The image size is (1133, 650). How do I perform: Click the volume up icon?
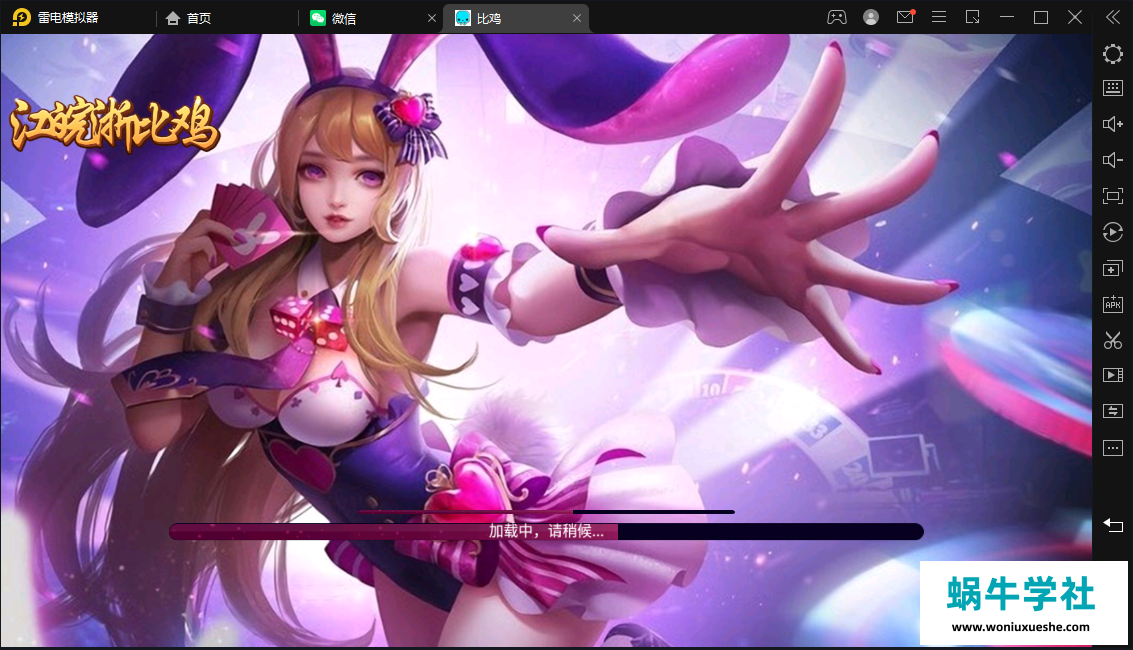[x=1112, y=124]
